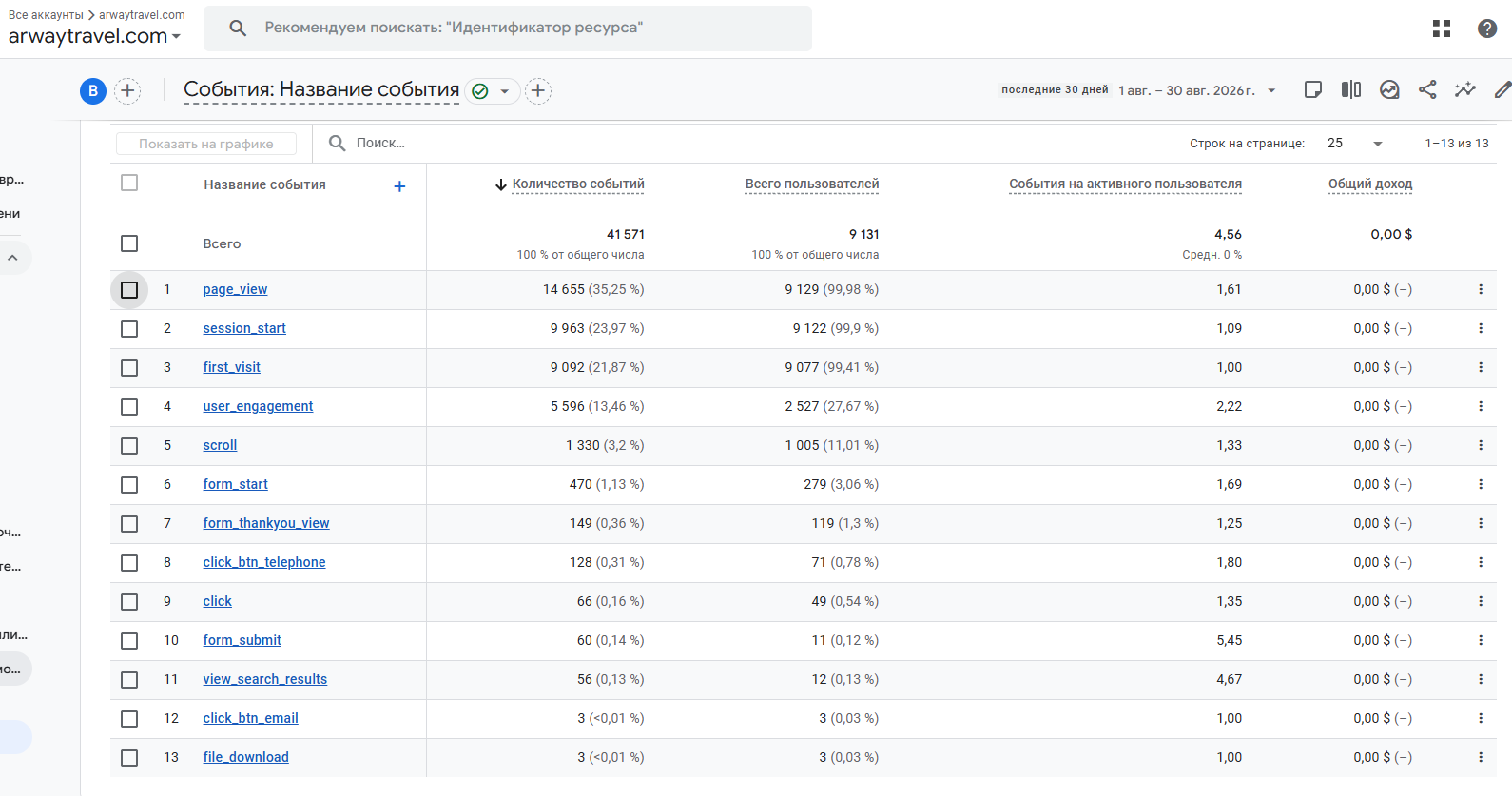This screenshot has height=796, width=1512.
Task: Check the Всего totals row checkbox
Action: [x=129, y=243]
